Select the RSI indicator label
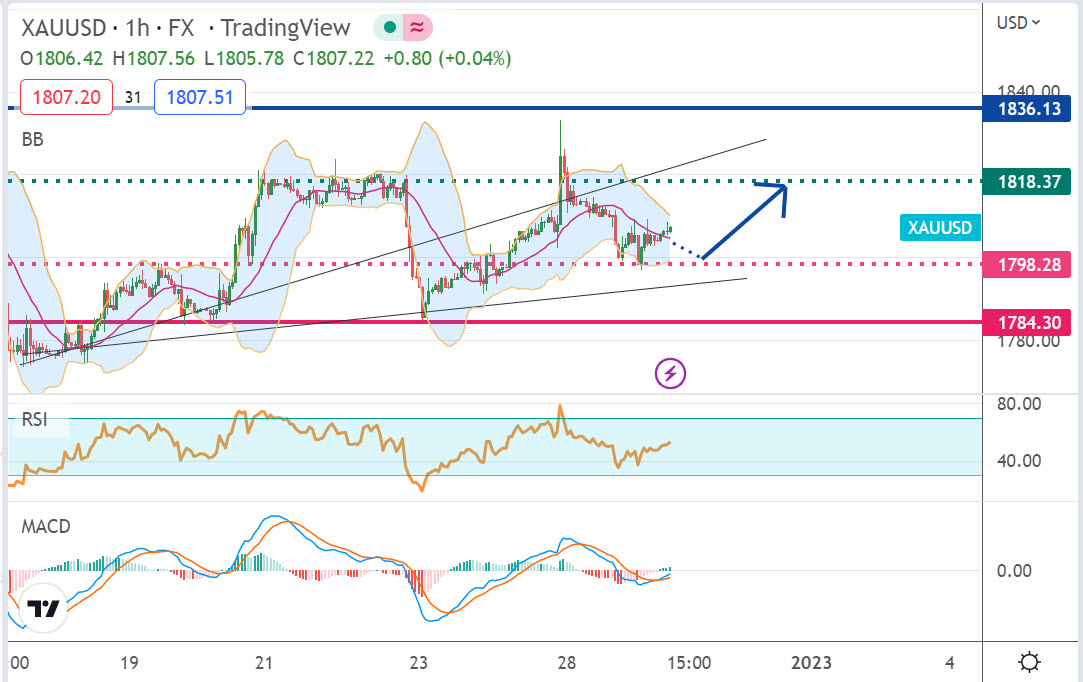Image resolution: width=1083 pixels, height=682 pixels. tap(35, 419)
